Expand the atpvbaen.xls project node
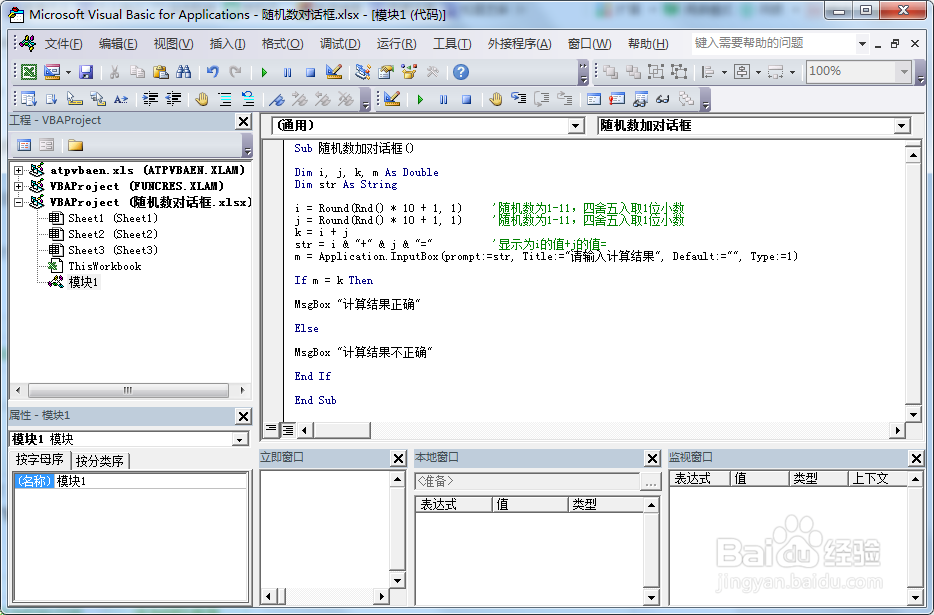This screenshot has width=934, height=615. (x=18, y=170)
